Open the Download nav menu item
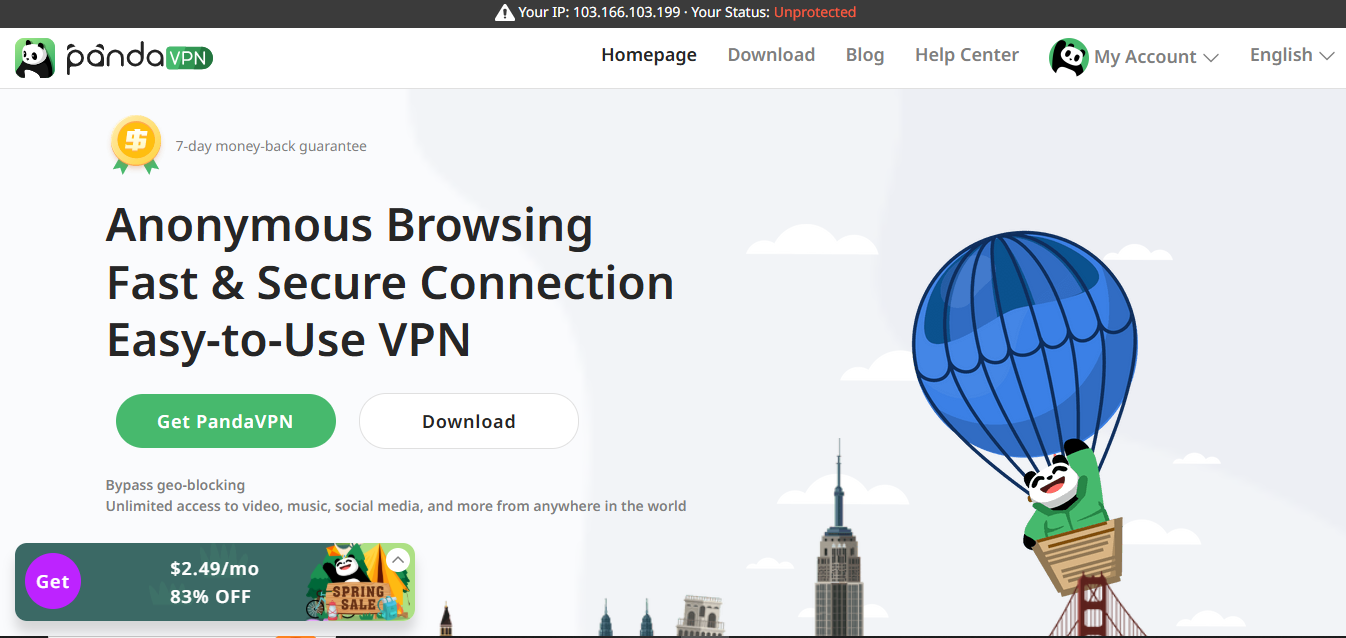 [771, 55]
